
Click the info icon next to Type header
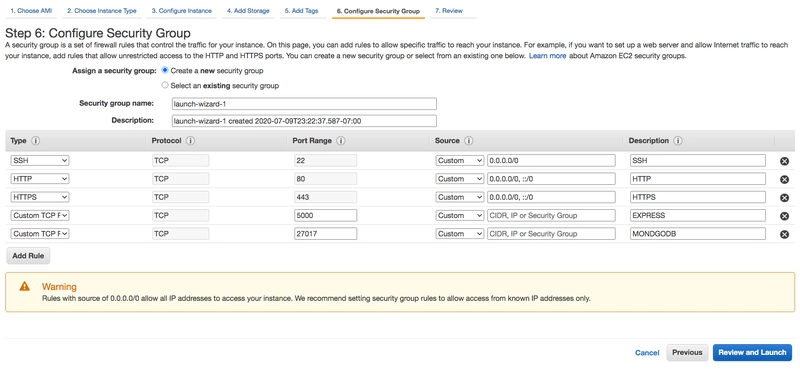36,141
